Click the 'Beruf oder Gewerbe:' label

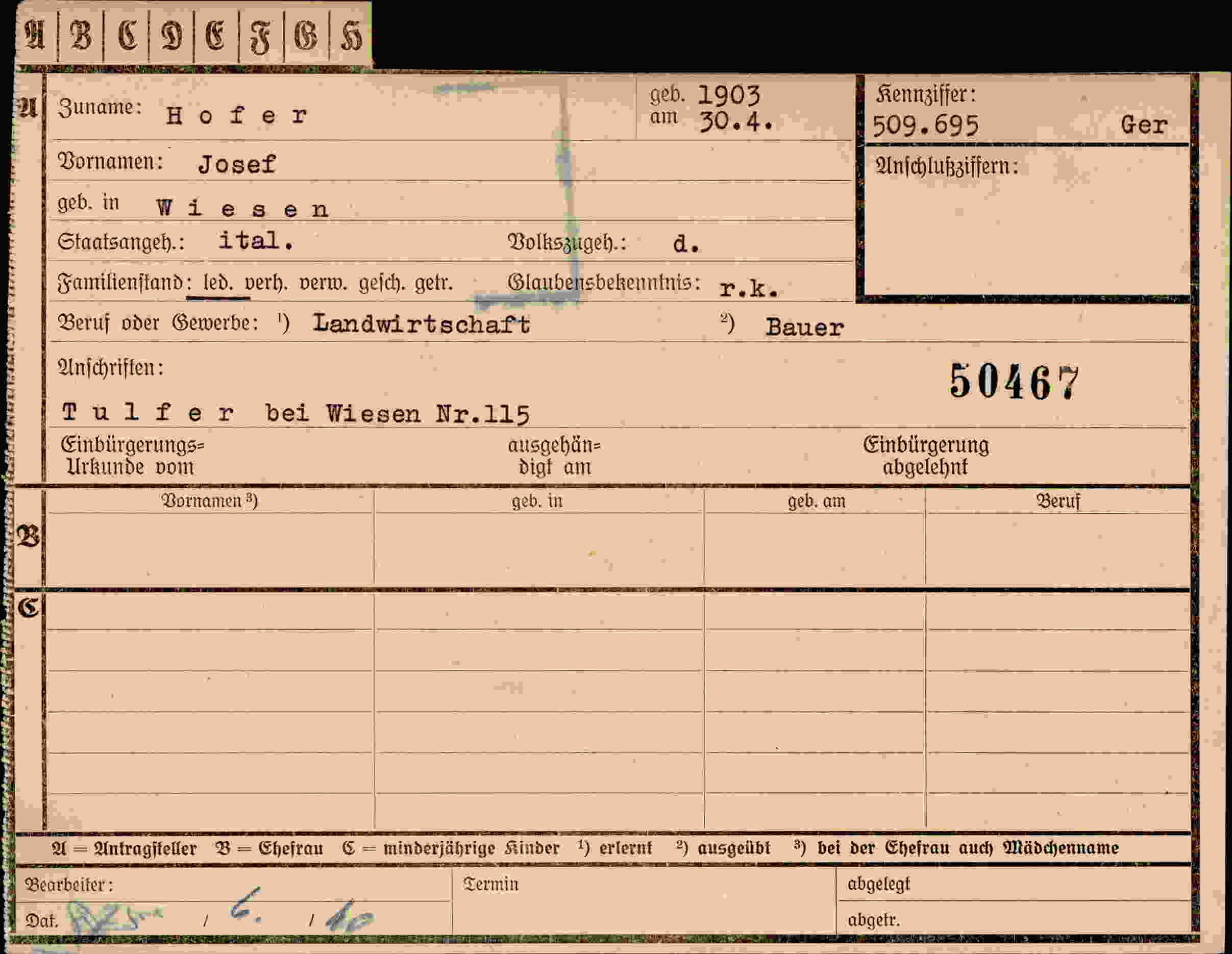tap(158, 323)
